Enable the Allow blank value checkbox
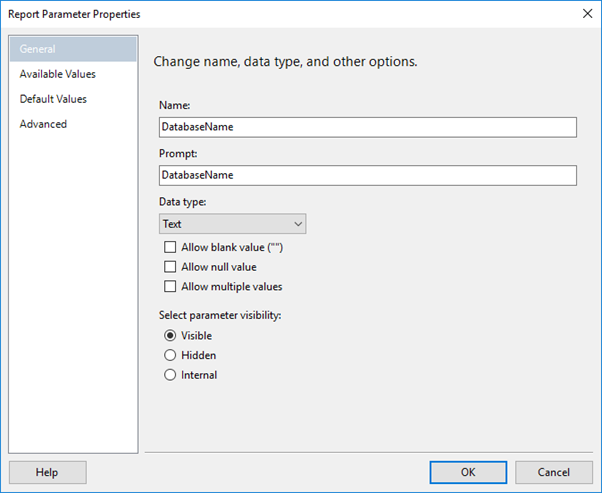This screenshot has height=493, width=602. point(170,247)
